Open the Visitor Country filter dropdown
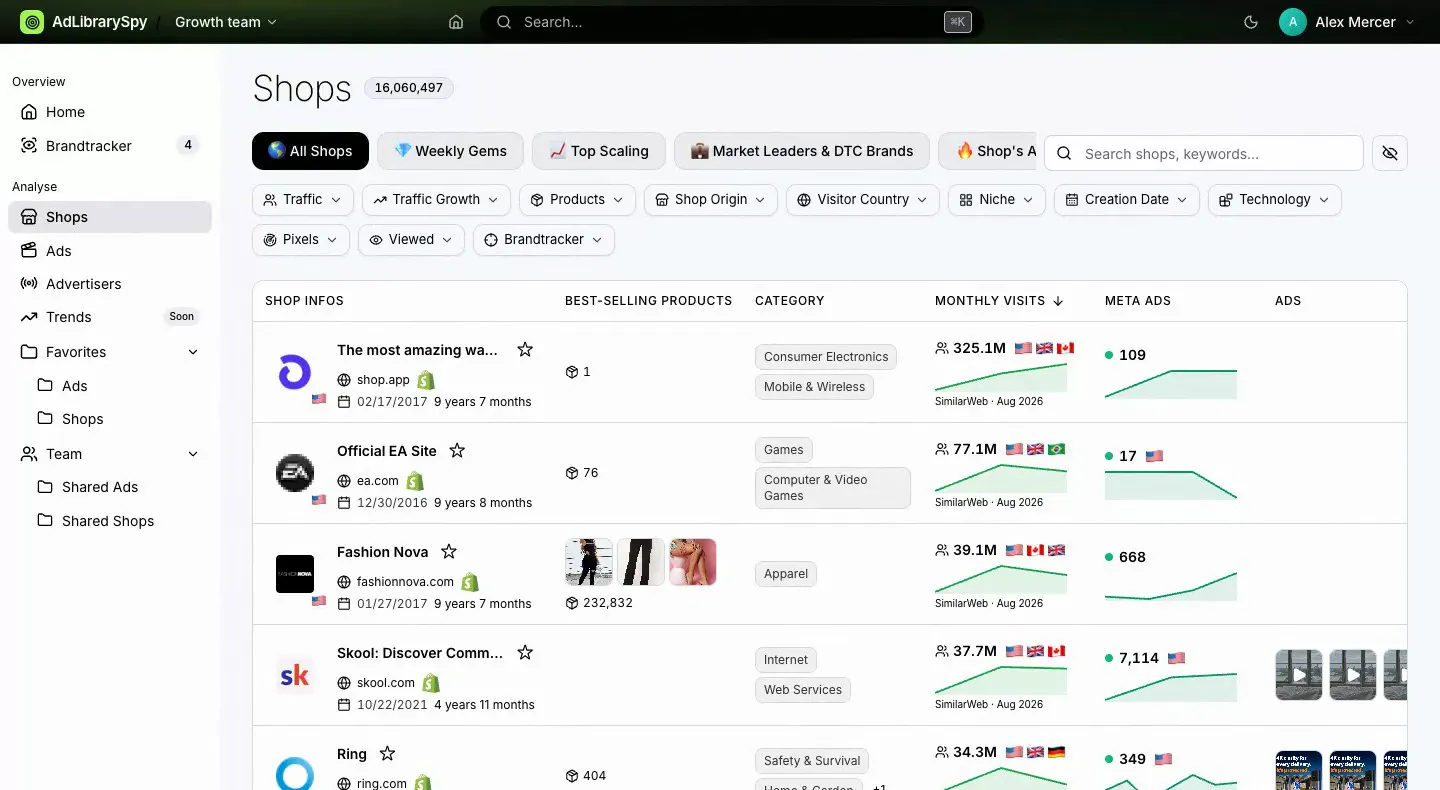 tap(863, 199)
